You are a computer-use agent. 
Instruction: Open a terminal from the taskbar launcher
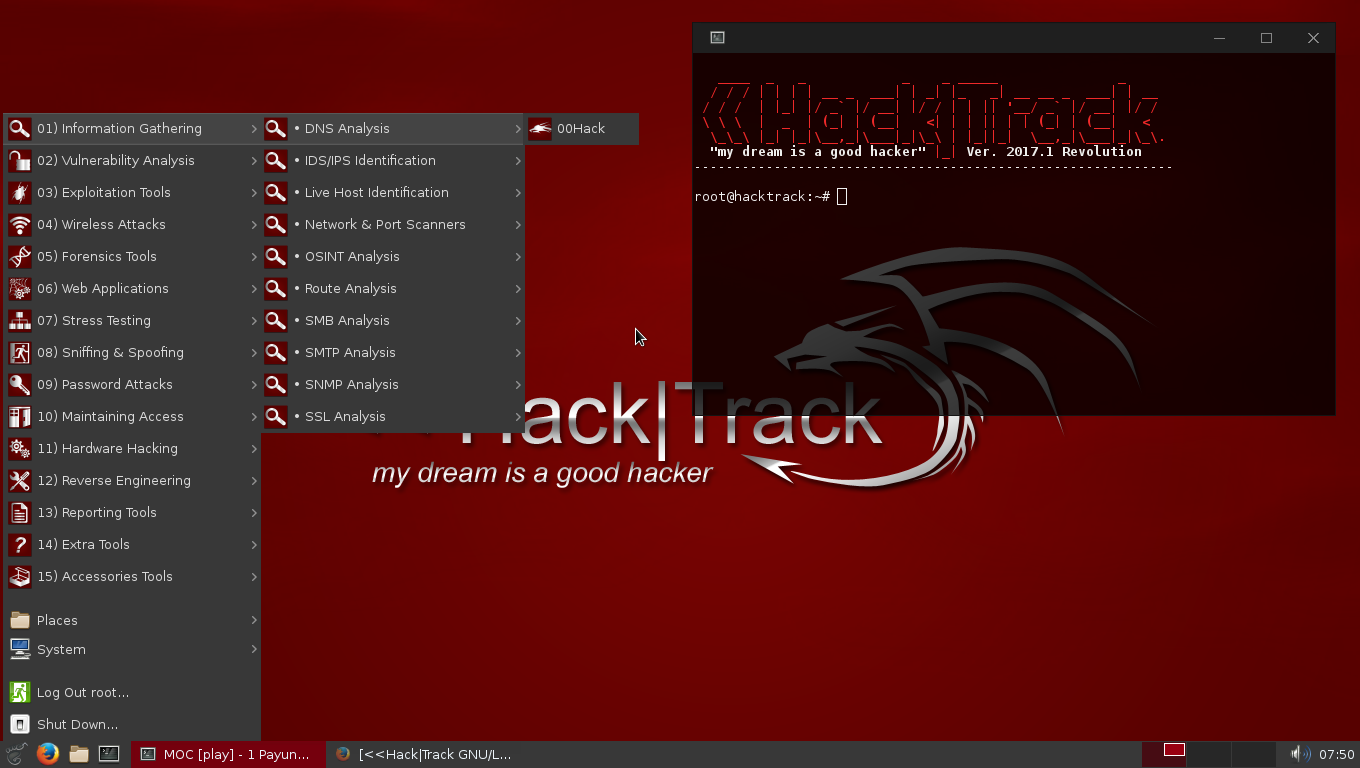click(x=108, y=754)
